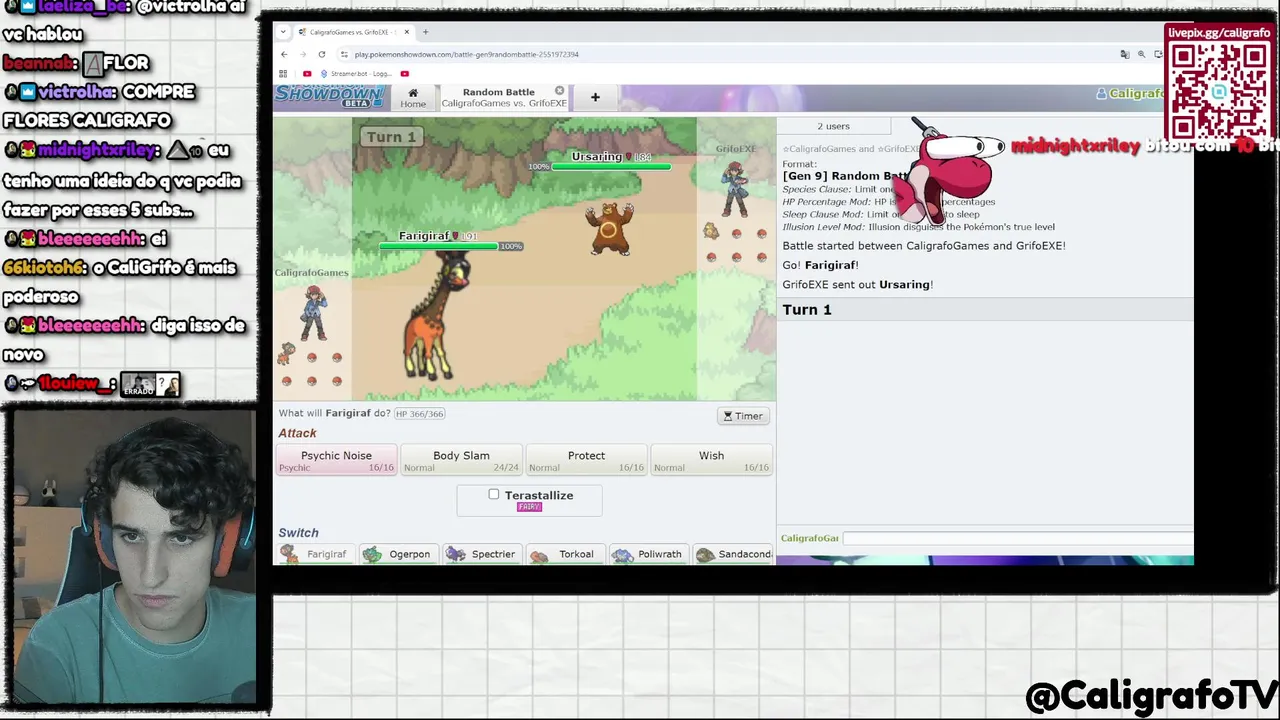The image size is (1280, 720).
Task: Close the CaligrafoGames vs. GrifoEXE browser tab
Action: [408, 32]
